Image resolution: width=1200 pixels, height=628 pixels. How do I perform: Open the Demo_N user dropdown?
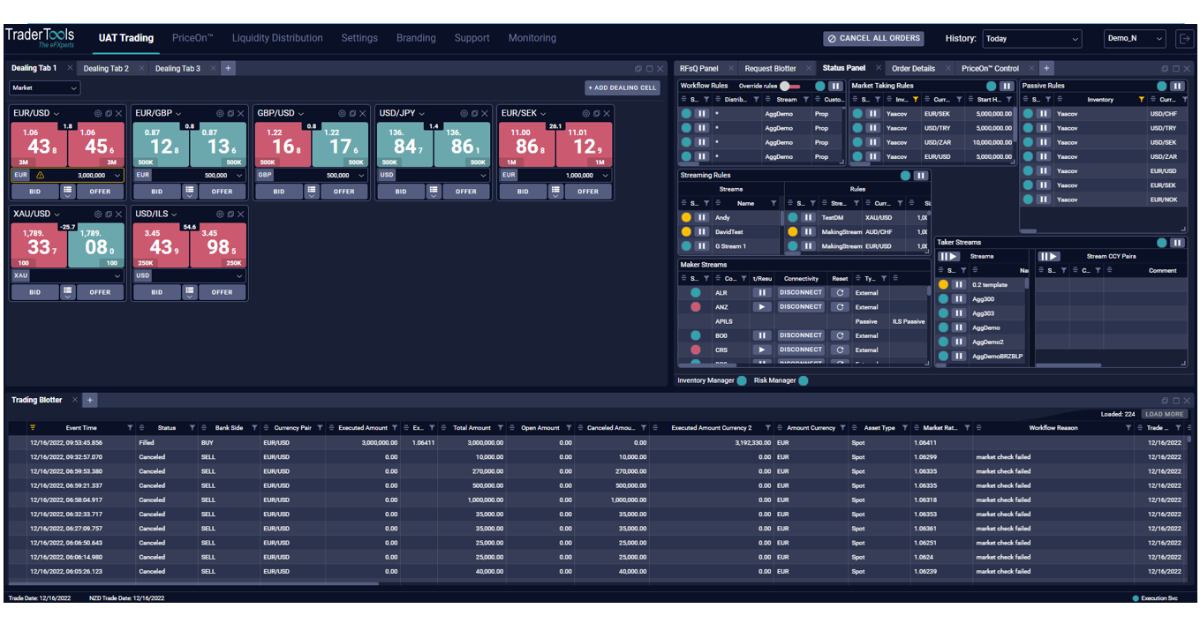1135,39
